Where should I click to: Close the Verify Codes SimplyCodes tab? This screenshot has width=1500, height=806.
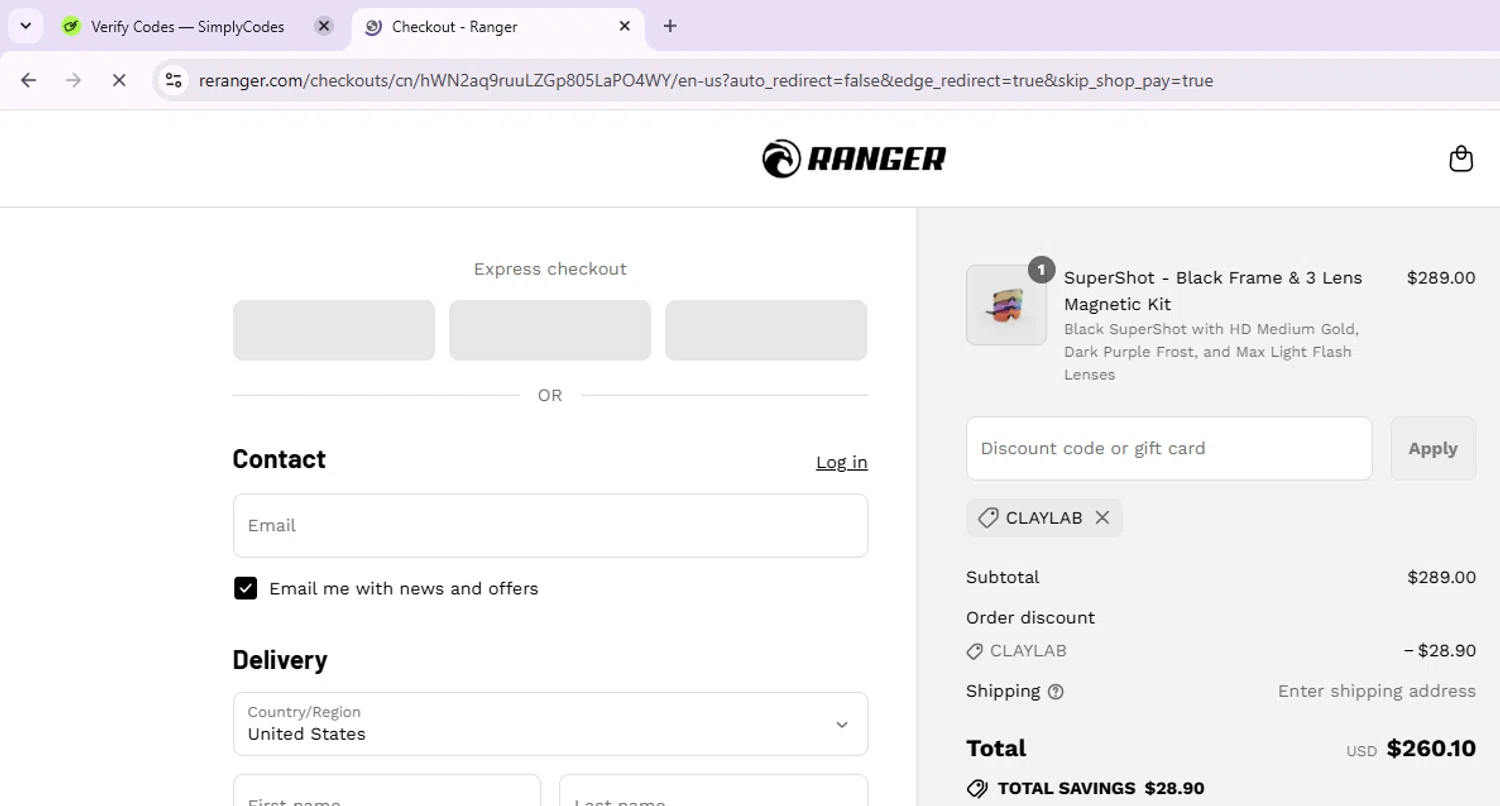coord(324,26)
